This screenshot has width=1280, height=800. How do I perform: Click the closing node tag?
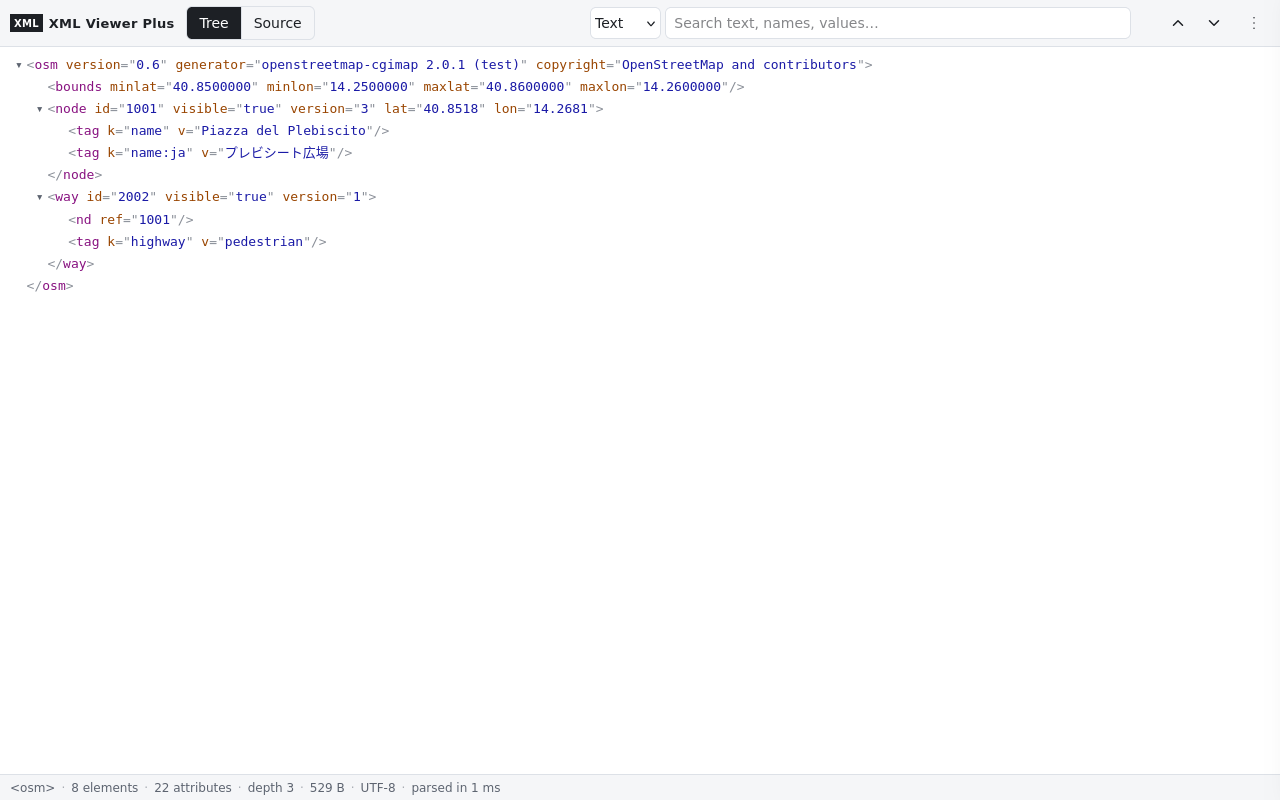75,175
